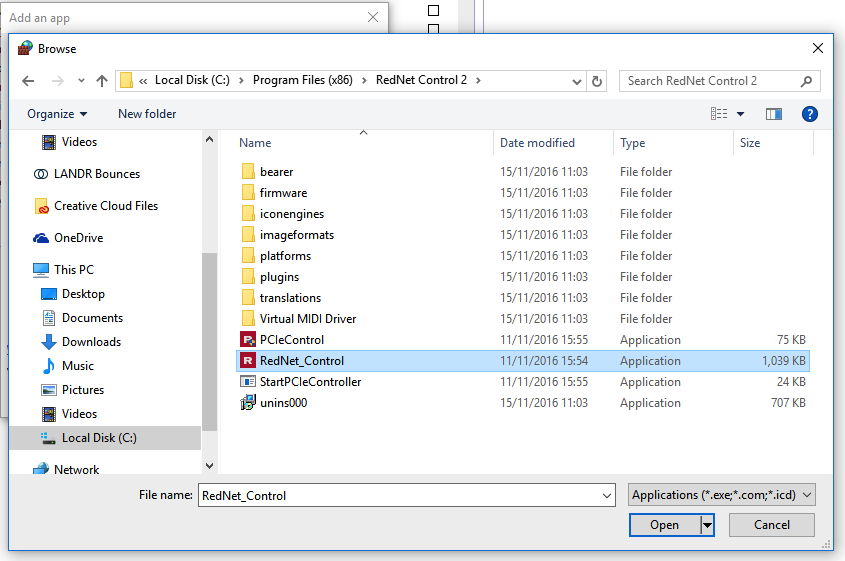Open the Organize menu
The height and width of the screenshot is (561, 845).
point(57,114)
